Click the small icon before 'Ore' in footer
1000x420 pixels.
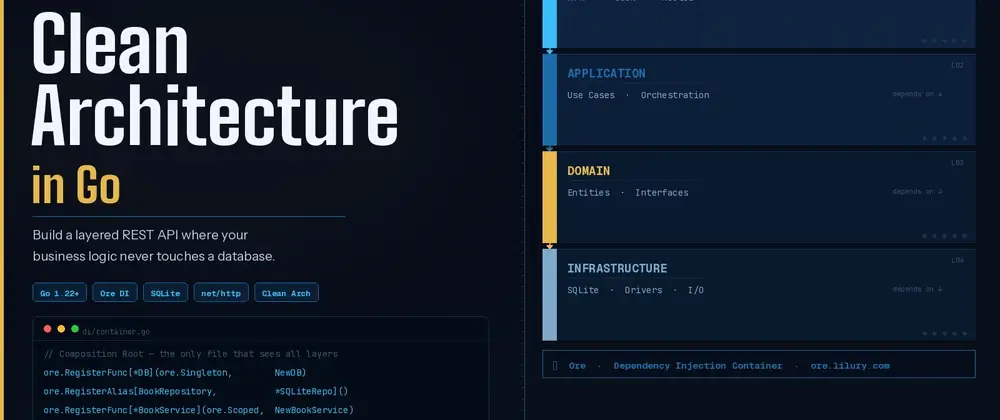(x=555, y=365)
